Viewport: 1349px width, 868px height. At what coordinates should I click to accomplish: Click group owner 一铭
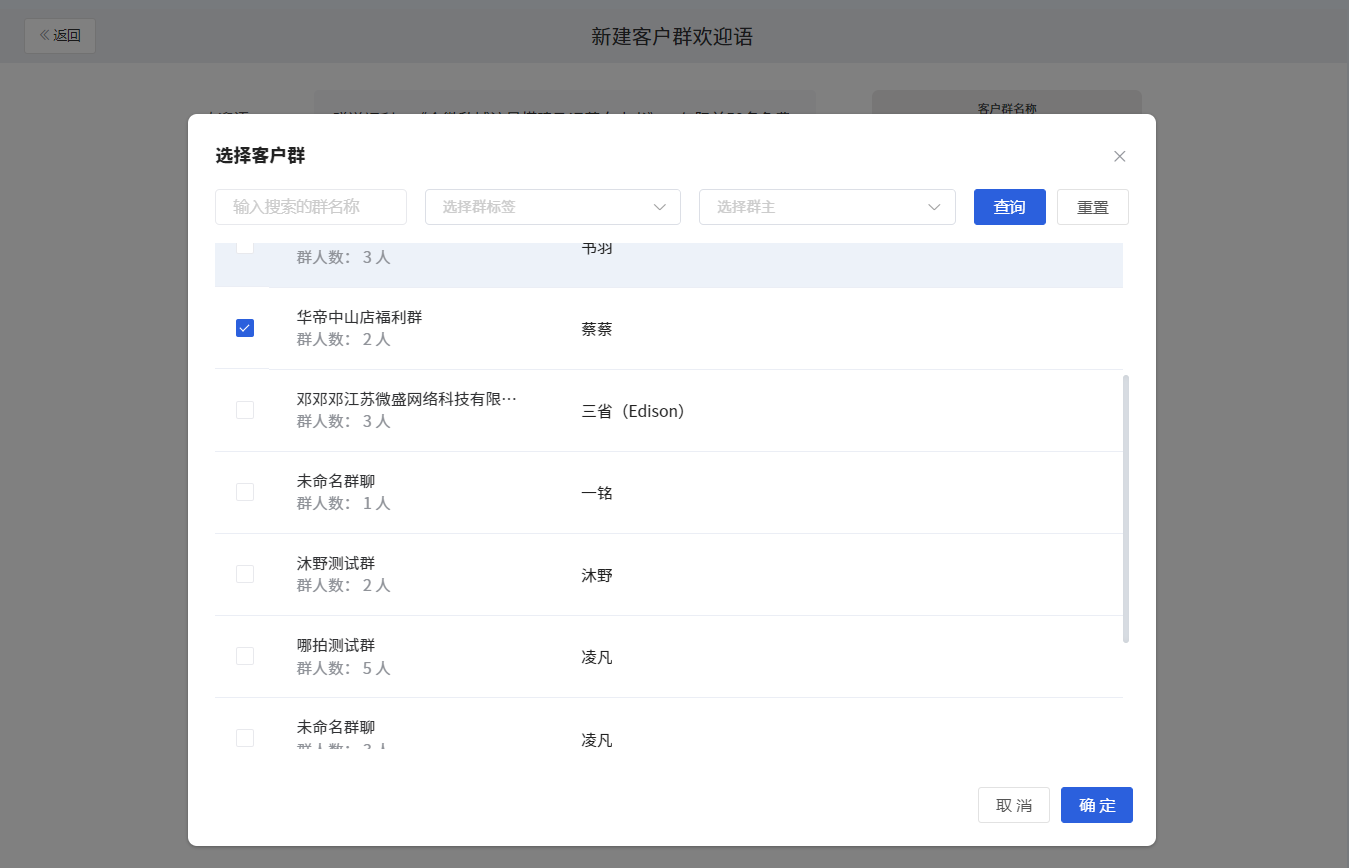pyautogui.click(x=597, y=493)
